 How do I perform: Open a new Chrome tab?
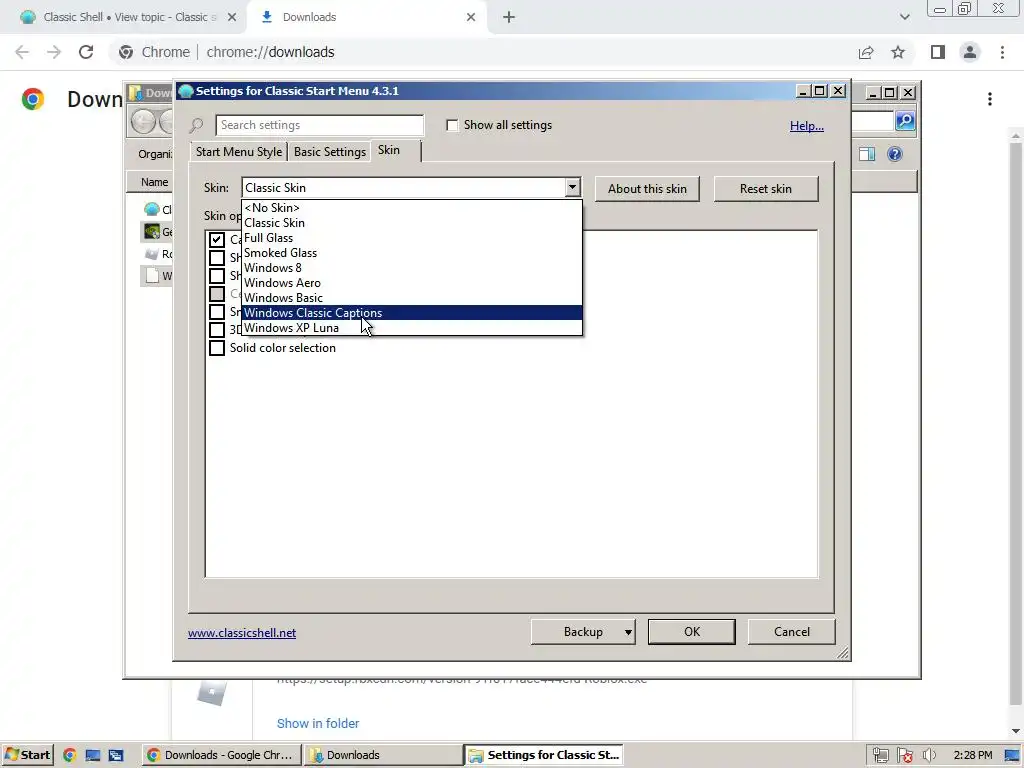point(509,17)
